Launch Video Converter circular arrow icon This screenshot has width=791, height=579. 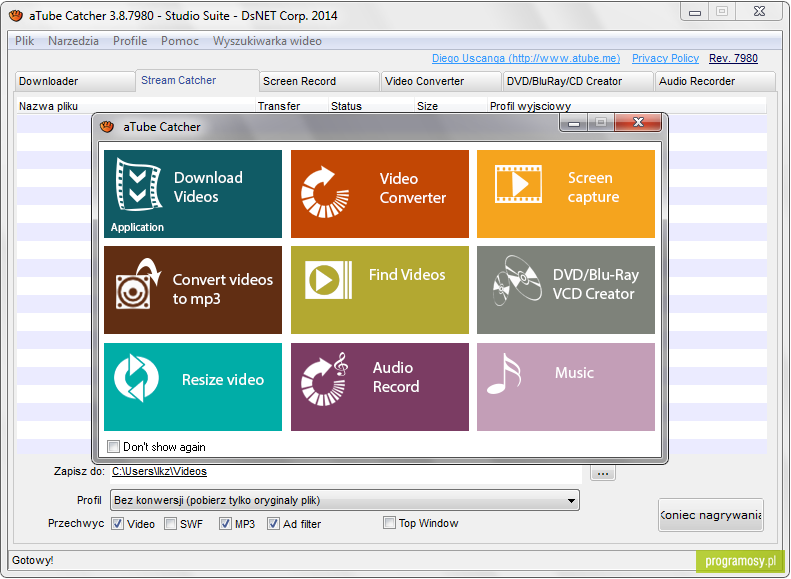point(325,193)
